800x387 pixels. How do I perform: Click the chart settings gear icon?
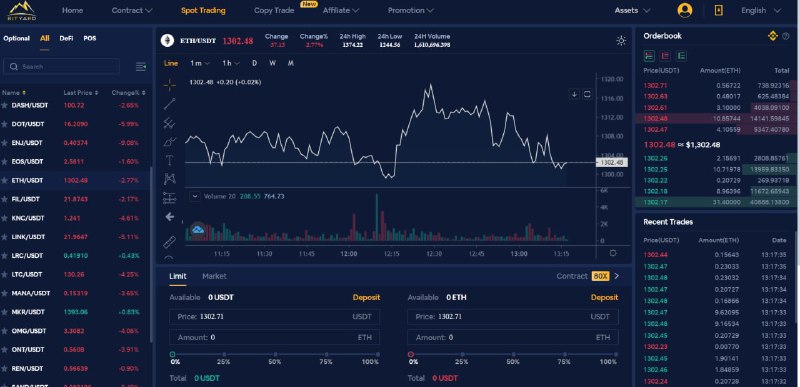(613, 253)
